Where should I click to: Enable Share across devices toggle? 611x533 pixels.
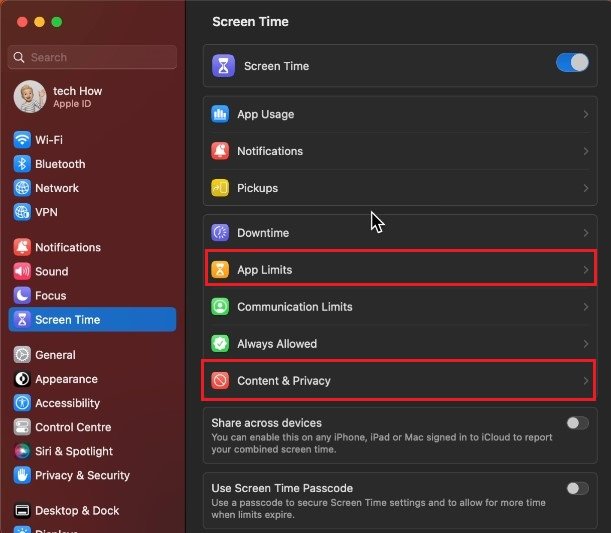coord(577,423)
